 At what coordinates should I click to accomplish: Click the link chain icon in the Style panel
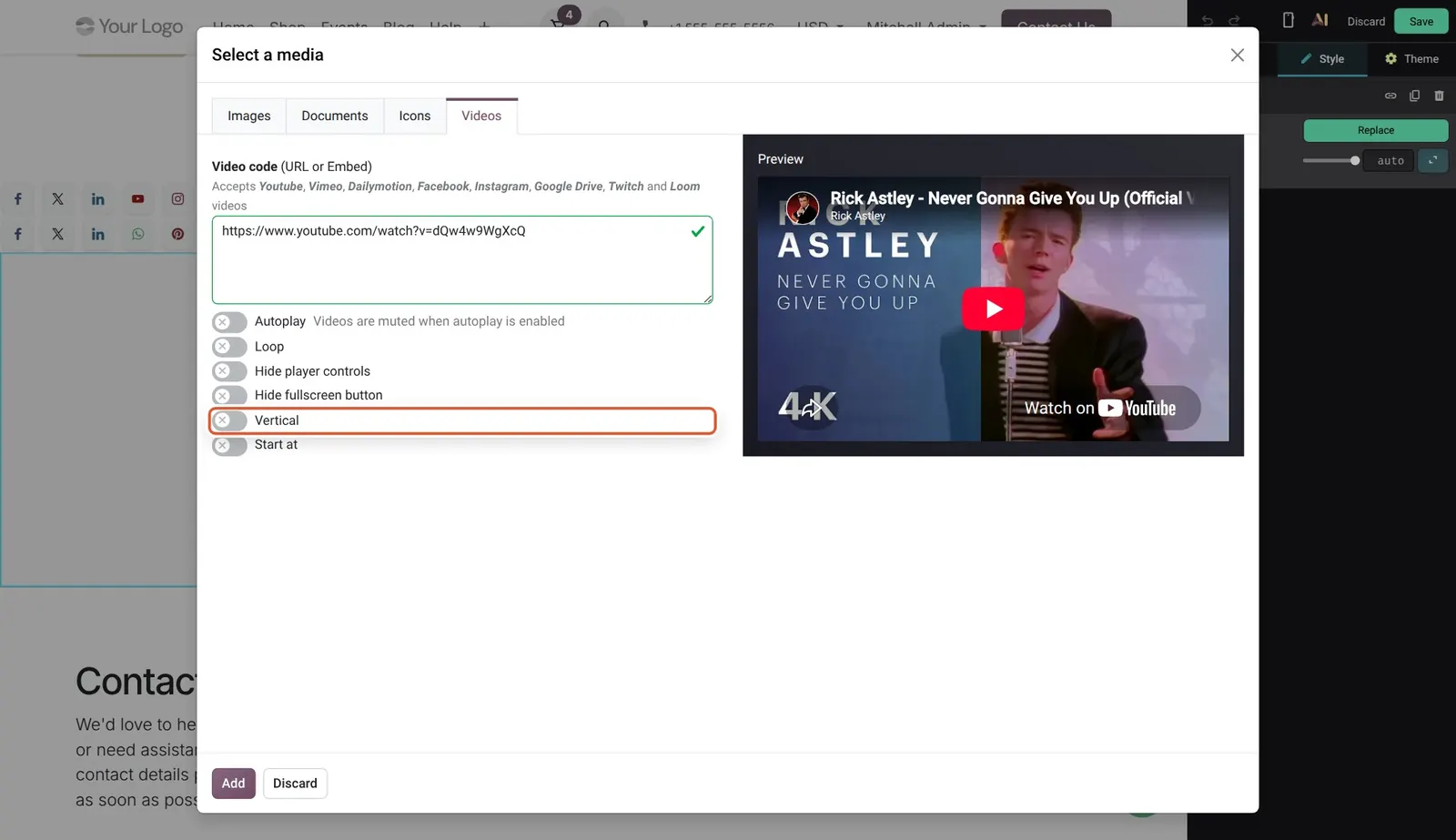[1390, 96]
